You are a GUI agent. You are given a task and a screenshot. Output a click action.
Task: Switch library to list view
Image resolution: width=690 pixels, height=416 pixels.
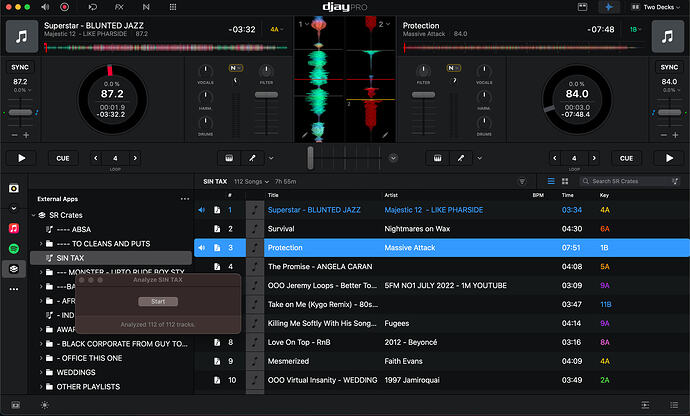click(x=551, y=181)
